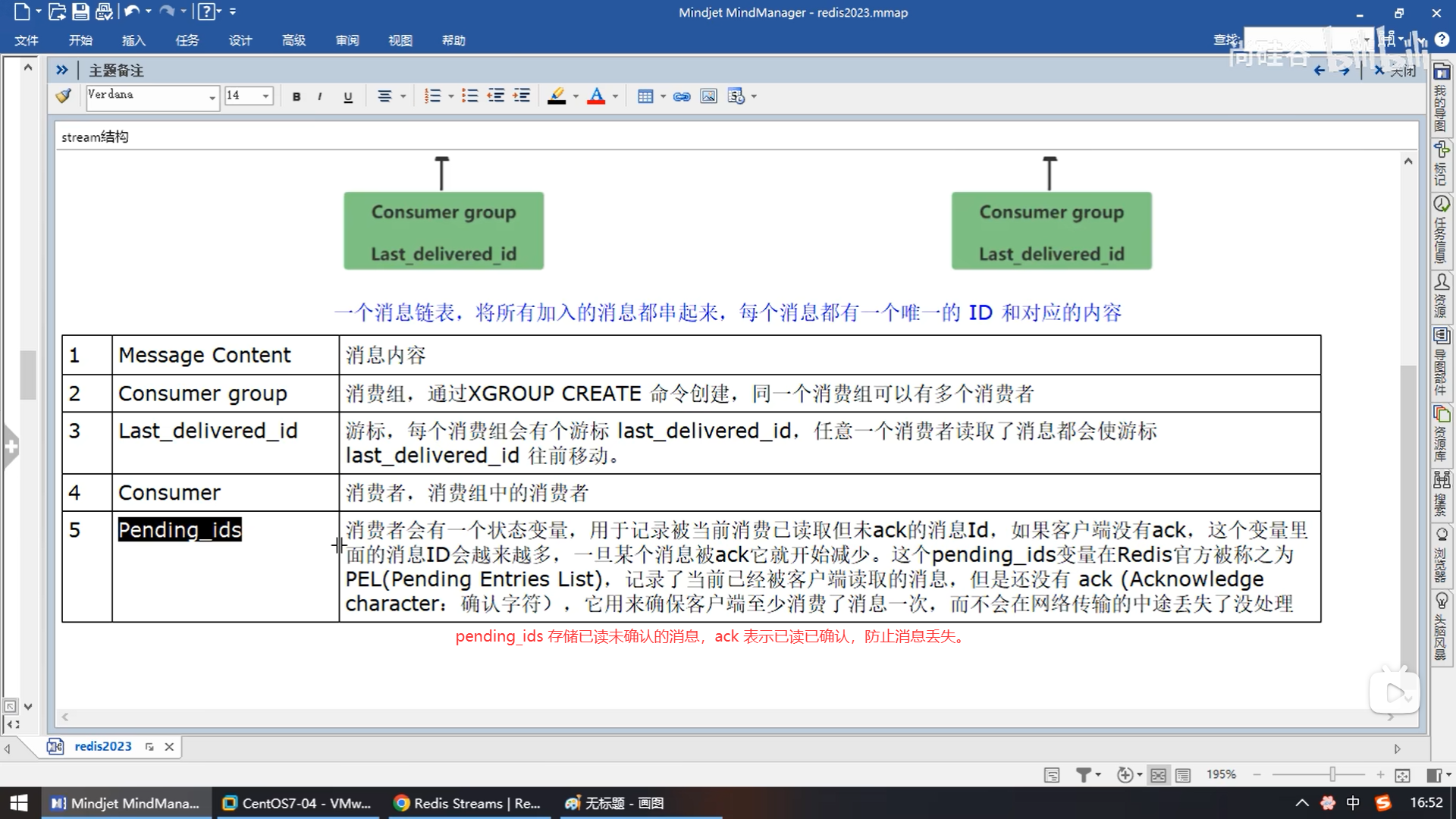The image size is (1456, 819).
Task: Open the font size 14 dropdown
Action: (x=265, y=96)
